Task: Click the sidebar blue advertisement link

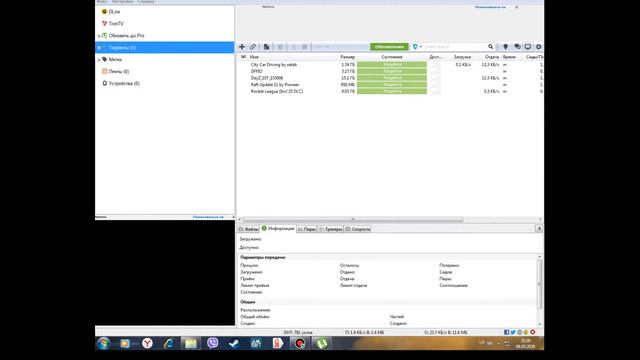Action: [x=208, y=217]
